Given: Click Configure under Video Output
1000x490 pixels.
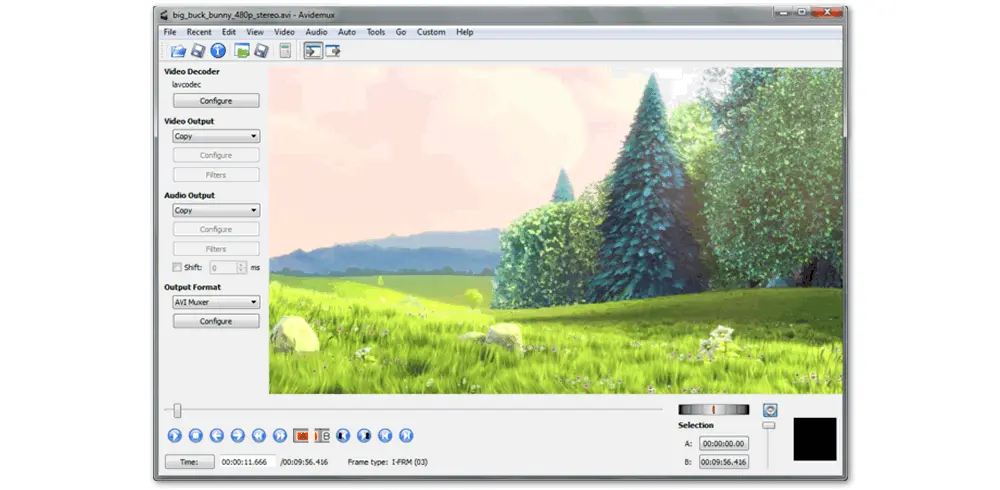Looking at the screenshot, I should pyautogui.click(x=216, y=155).
